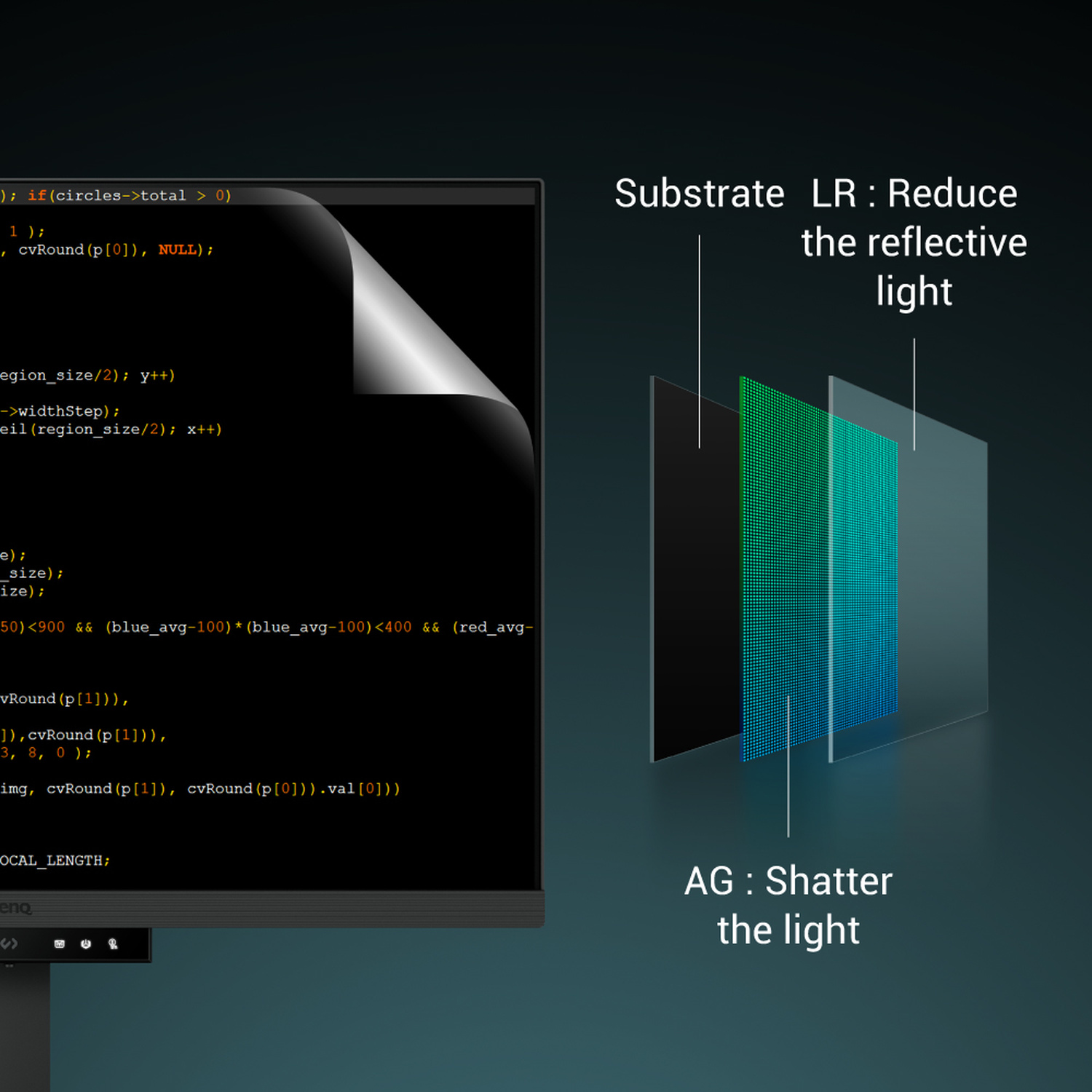Click the "if(circles->total > 0)" code line
The image size is (1092, 1092).
[x=130, y=195]
